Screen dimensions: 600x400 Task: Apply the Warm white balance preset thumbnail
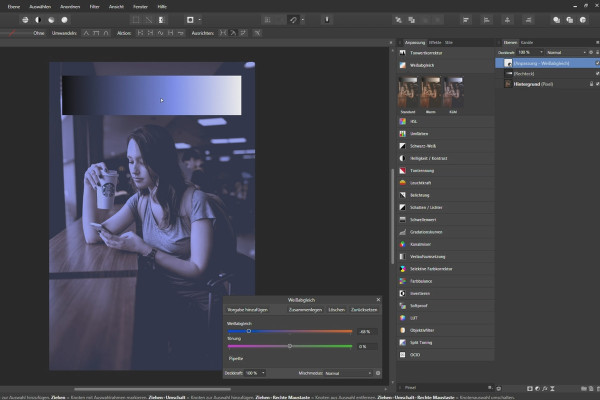click(x=430, y=92)
